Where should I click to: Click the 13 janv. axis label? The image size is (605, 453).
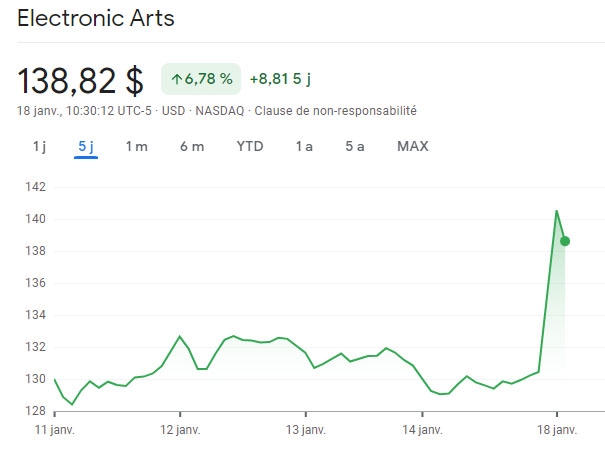tap(305, 430)
